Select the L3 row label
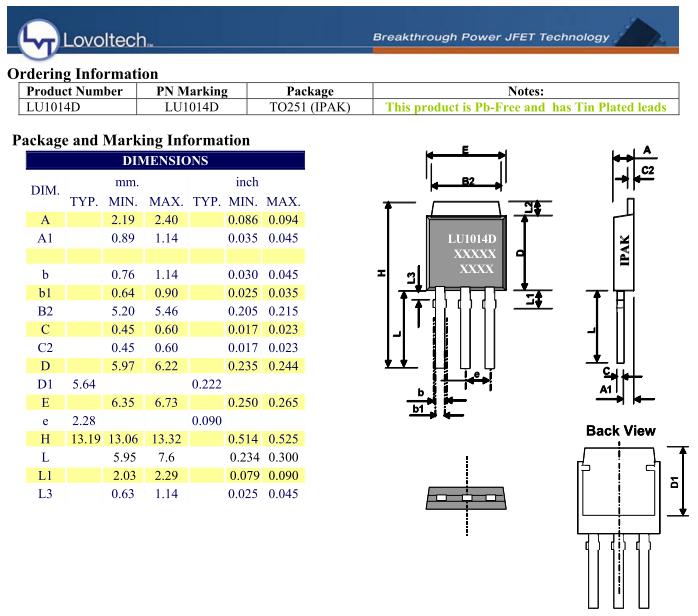The width and height of the screenshot is (698, 616). tap(45, 494)
